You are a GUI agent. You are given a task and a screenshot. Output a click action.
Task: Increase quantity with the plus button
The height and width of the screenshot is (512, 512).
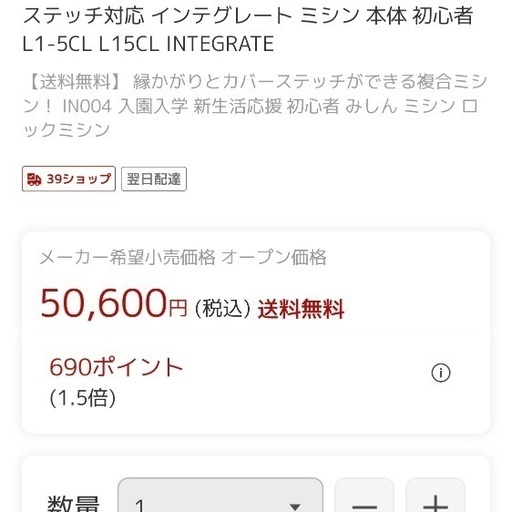tap(435, 495)
